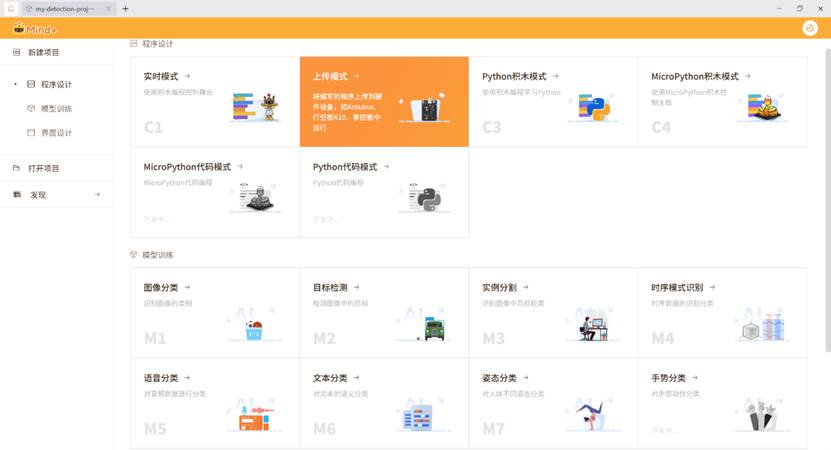Click the vertical scrollbar on right
Viewport: 831px width, 450px height.
click(825, 200)
